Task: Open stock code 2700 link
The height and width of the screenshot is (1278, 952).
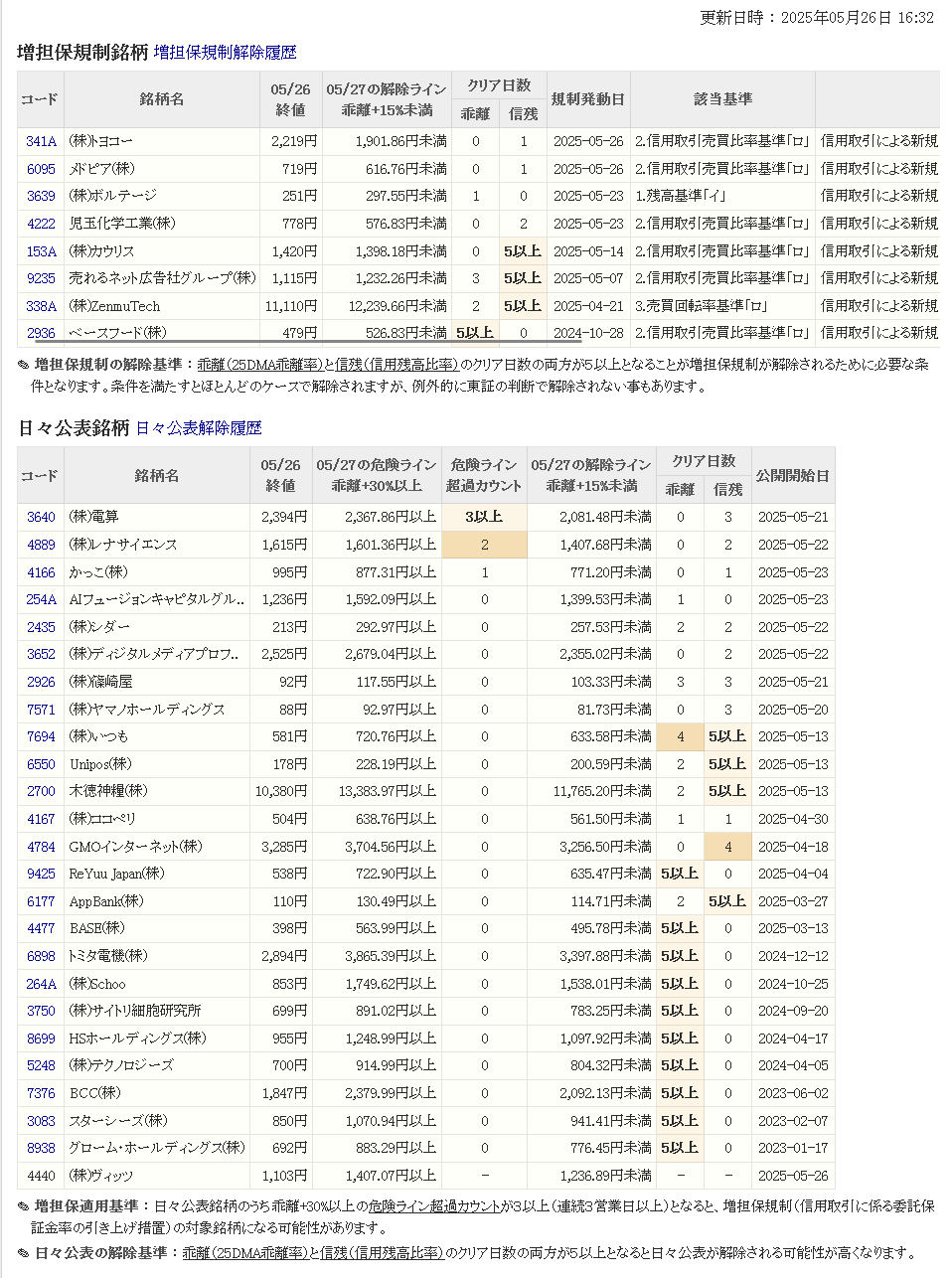Action: tap(41, 791)
